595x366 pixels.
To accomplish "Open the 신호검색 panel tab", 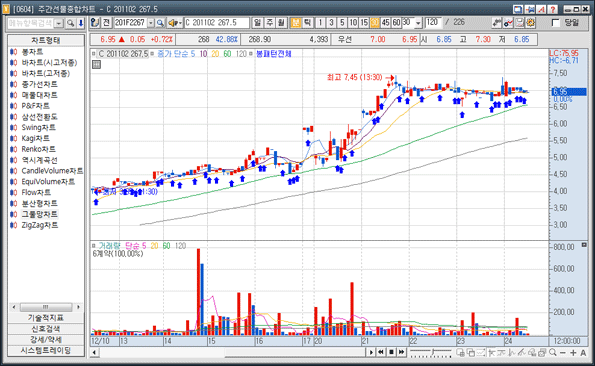I will click(46, 328).
